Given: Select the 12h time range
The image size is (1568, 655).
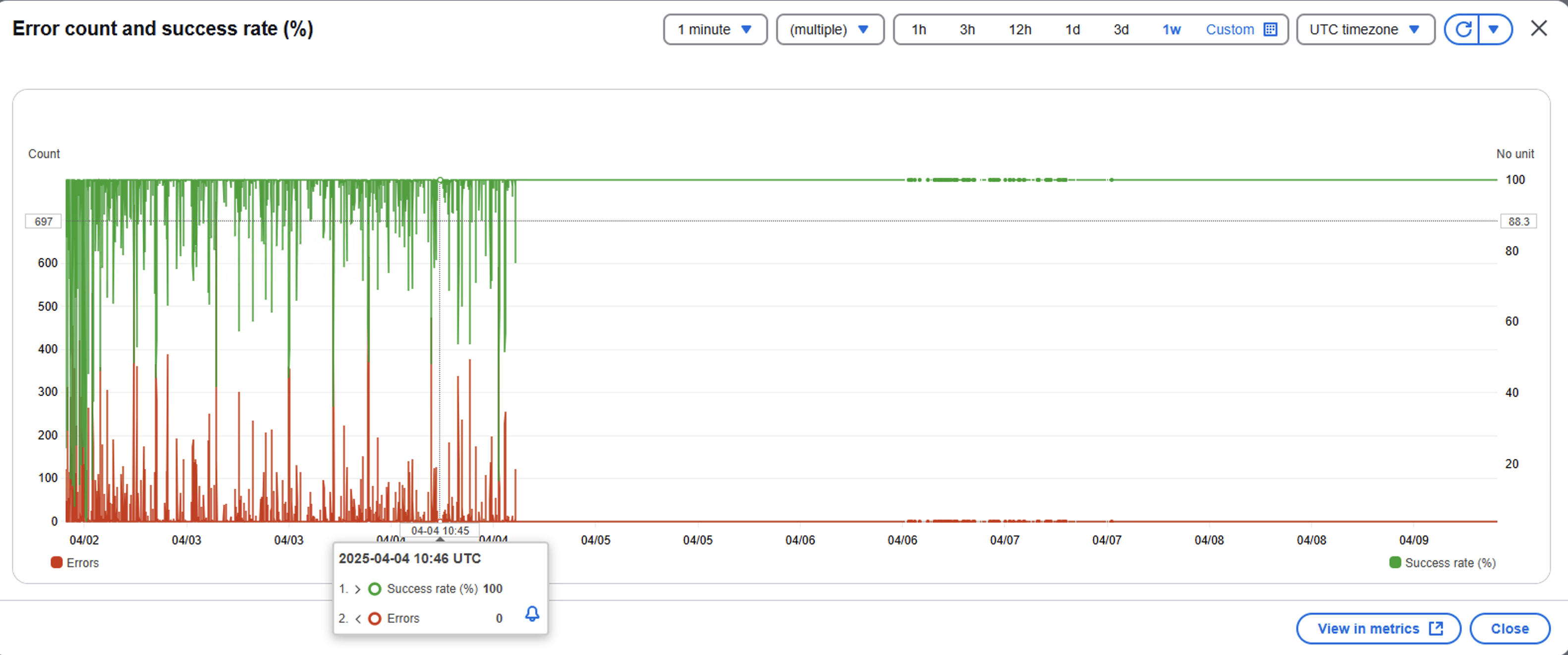Looking at the screenshot, I should click(x=1019, y=29).
